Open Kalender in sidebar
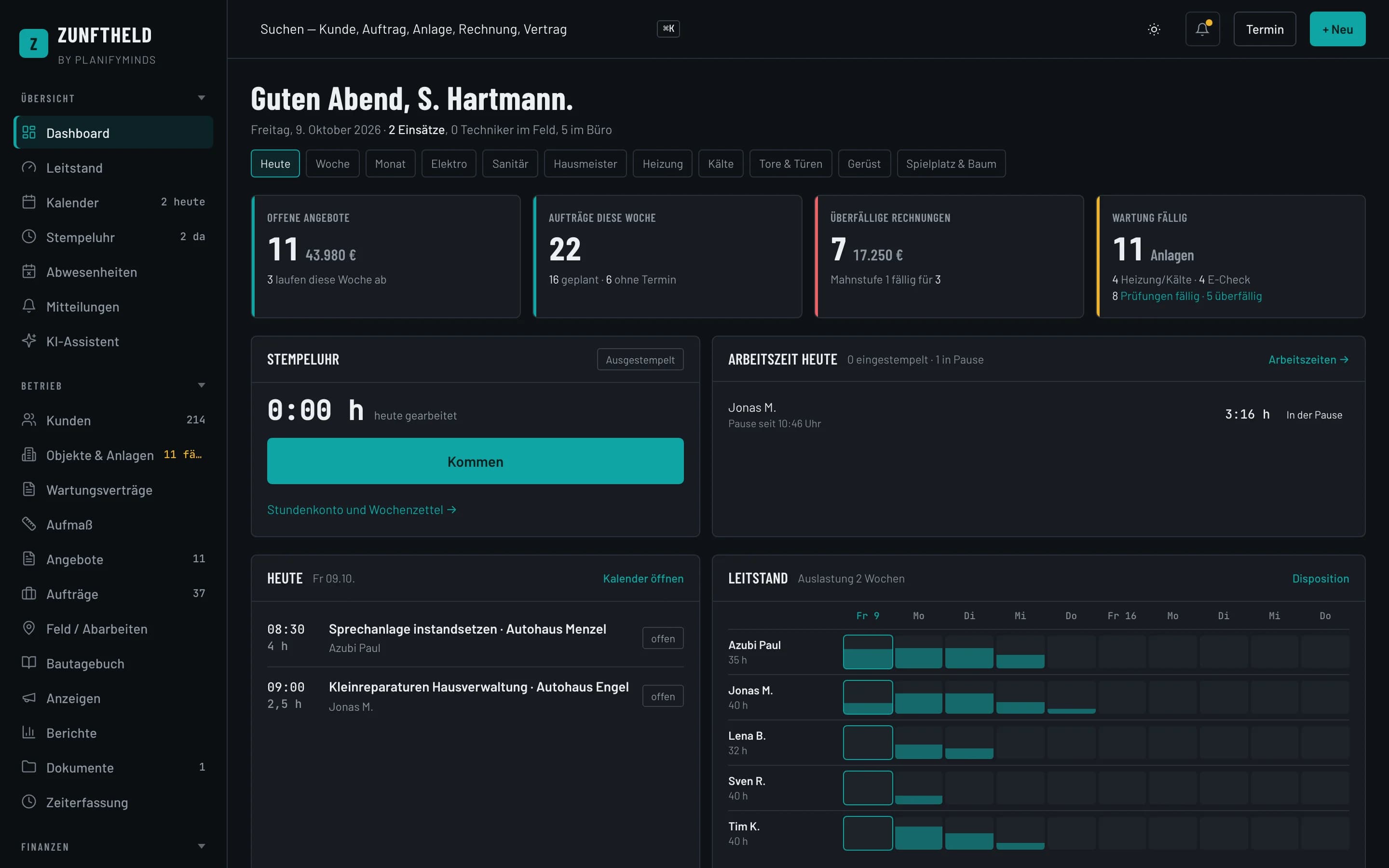The height and width of the screenshot is (868, 1389). pyautogui.click(x=113, y=203)
